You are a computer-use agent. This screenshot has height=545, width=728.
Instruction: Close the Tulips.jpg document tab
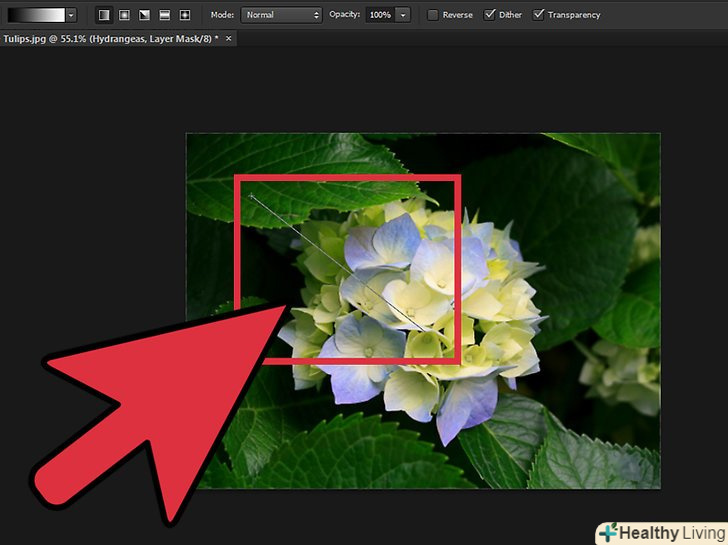point(229,38)
